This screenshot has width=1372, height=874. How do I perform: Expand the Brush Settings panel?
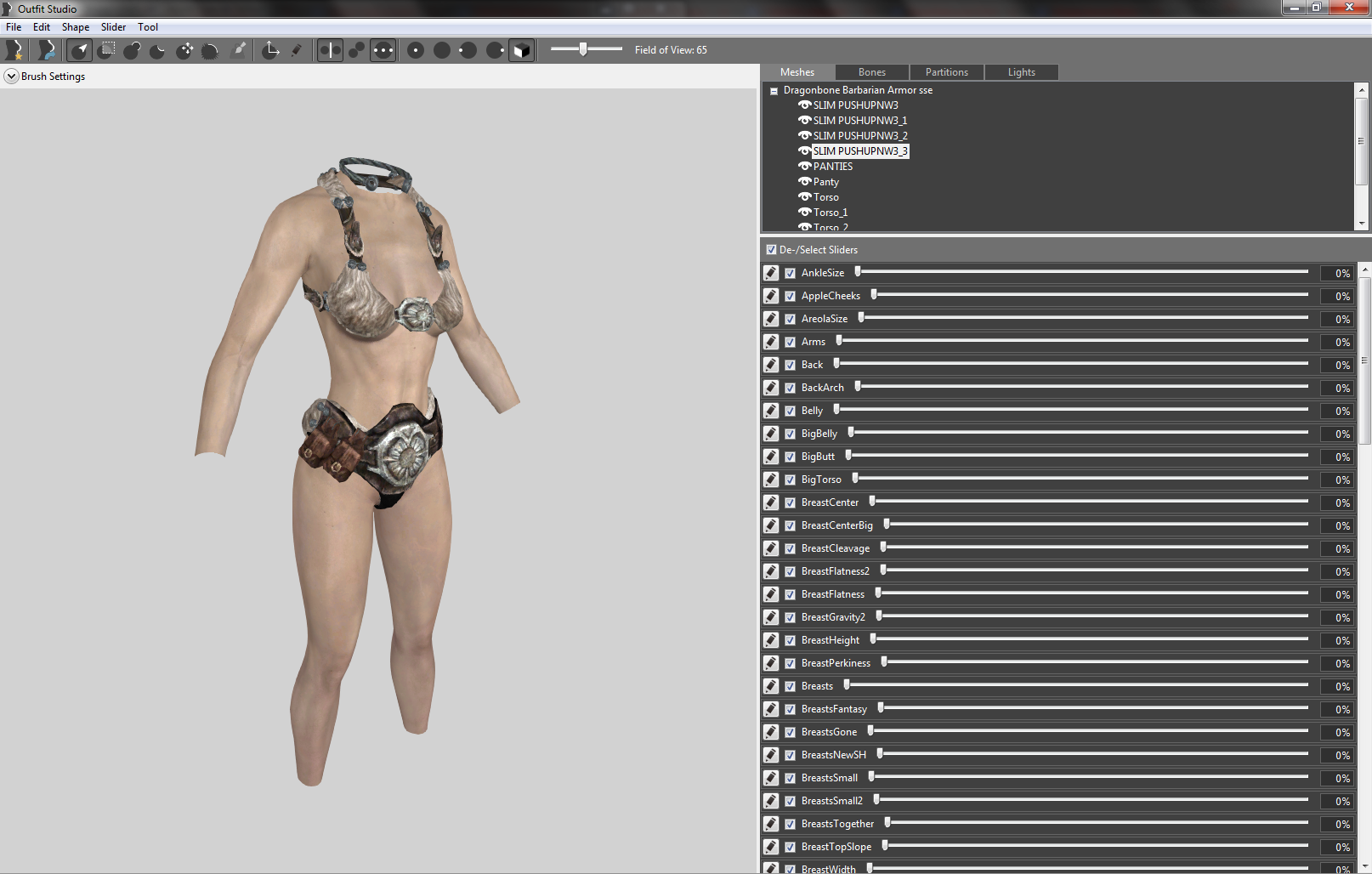click(11, 77)
